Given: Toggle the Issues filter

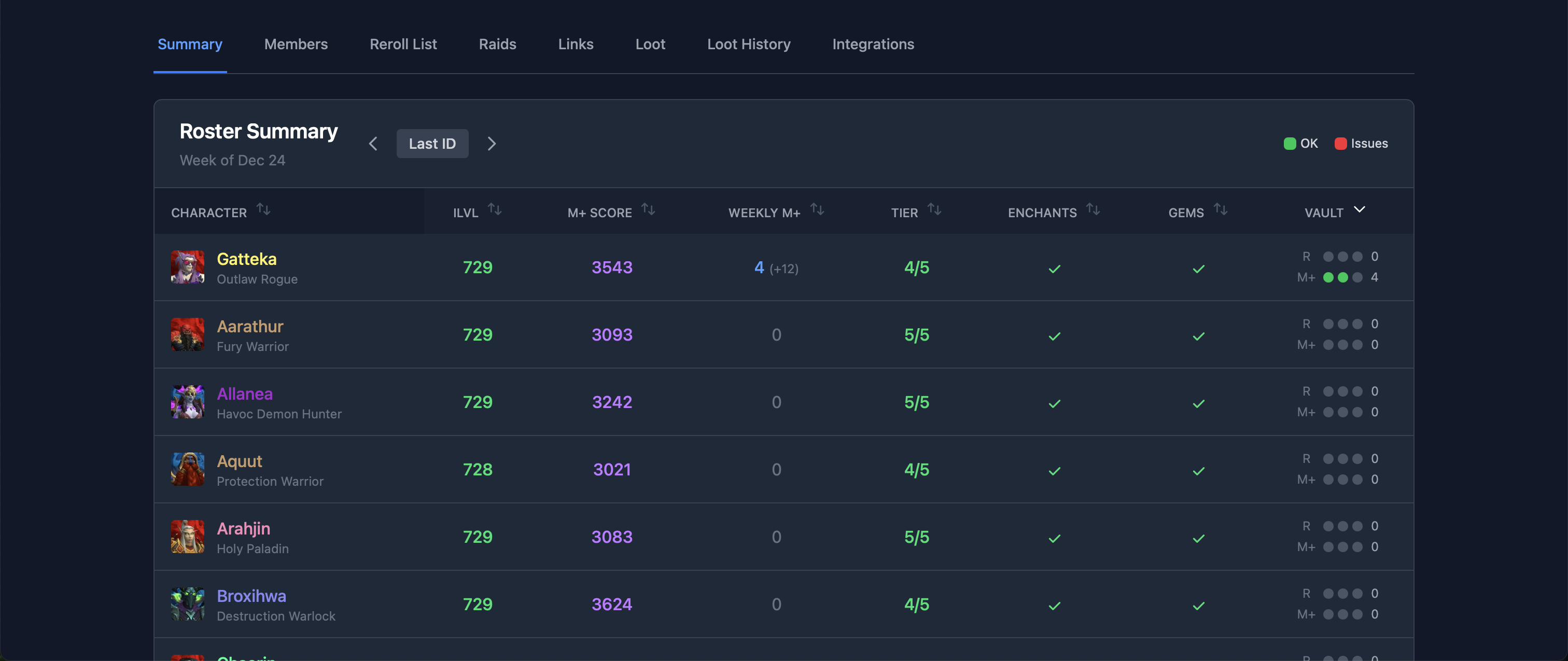Looking at the screenshot, I should (1362, 143).
